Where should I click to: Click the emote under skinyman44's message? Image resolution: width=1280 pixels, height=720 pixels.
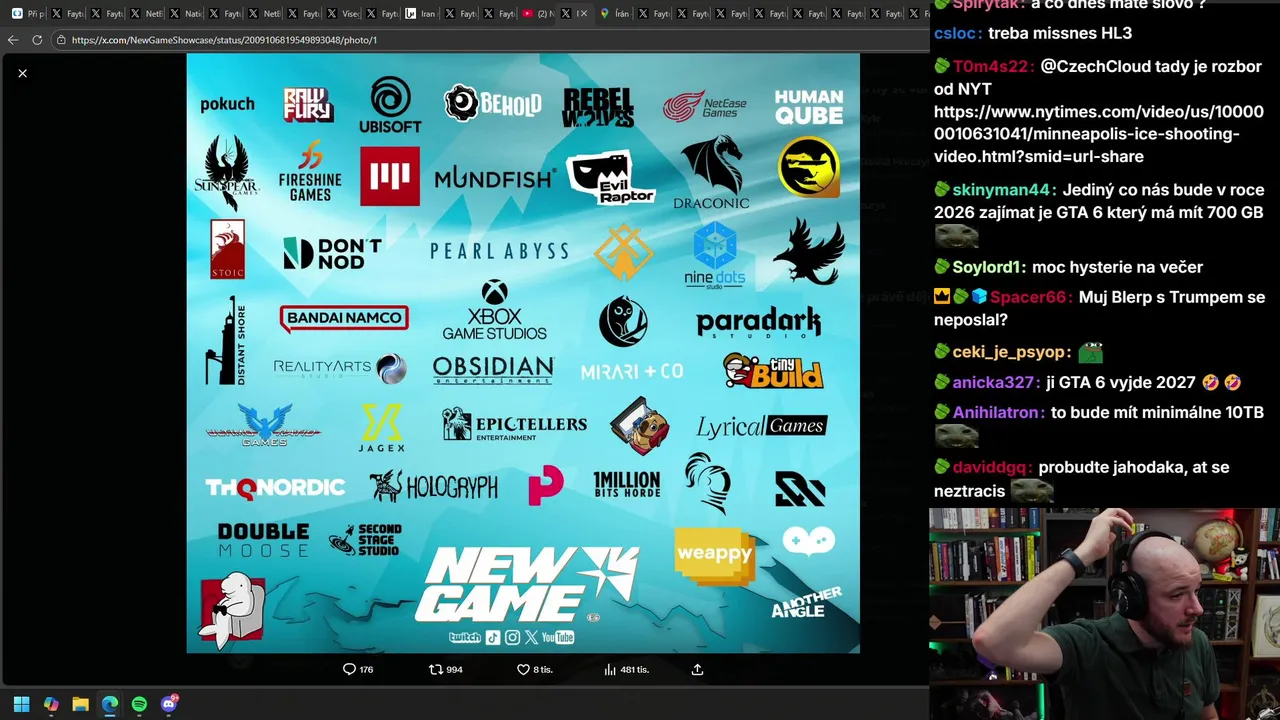956,237
